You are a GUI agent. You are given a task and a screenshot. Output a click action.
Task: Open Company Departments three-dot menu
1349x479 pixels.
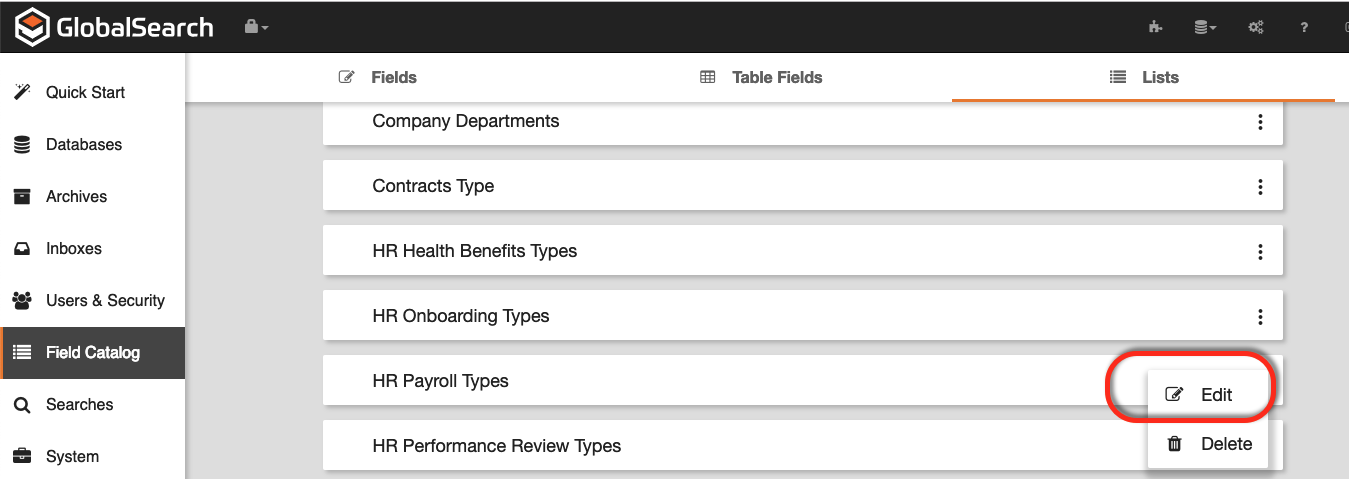click(x=1260, y=122)
